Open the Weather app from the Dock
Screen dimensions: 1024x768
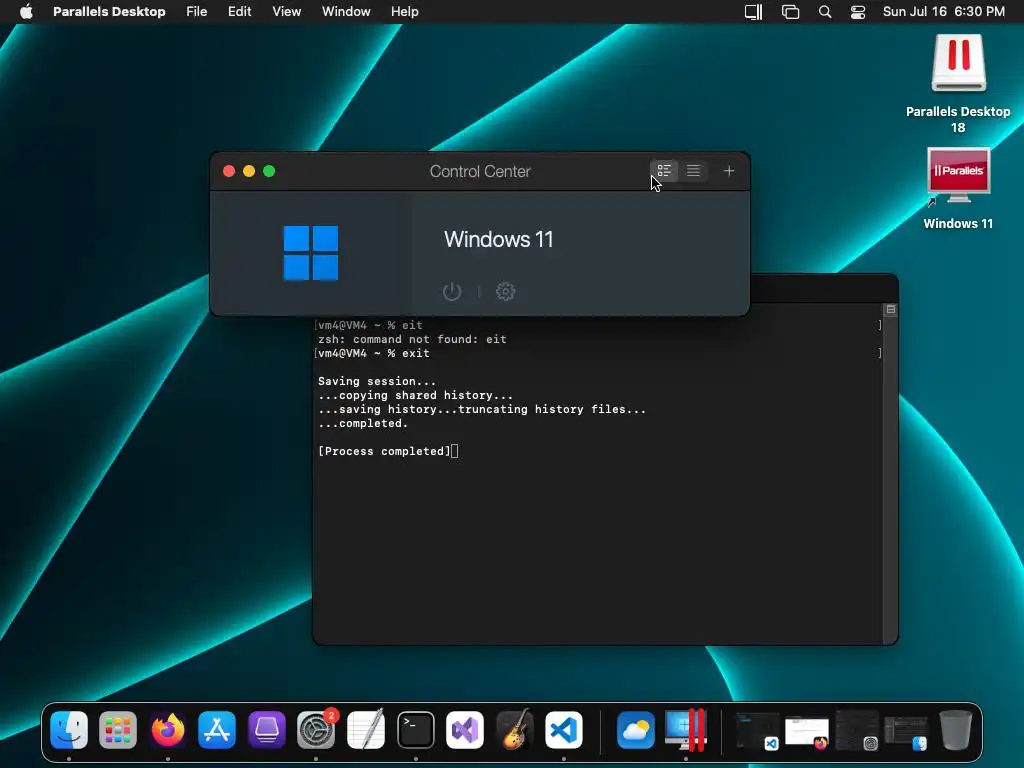tap(635, 729)
